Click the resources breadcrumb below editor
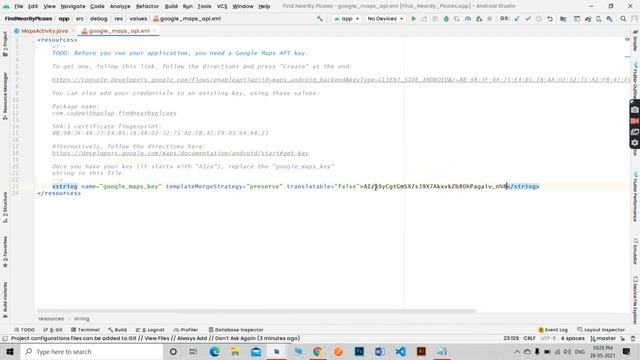The width and height of the screenshot is (640, 360). coord(51,319)
